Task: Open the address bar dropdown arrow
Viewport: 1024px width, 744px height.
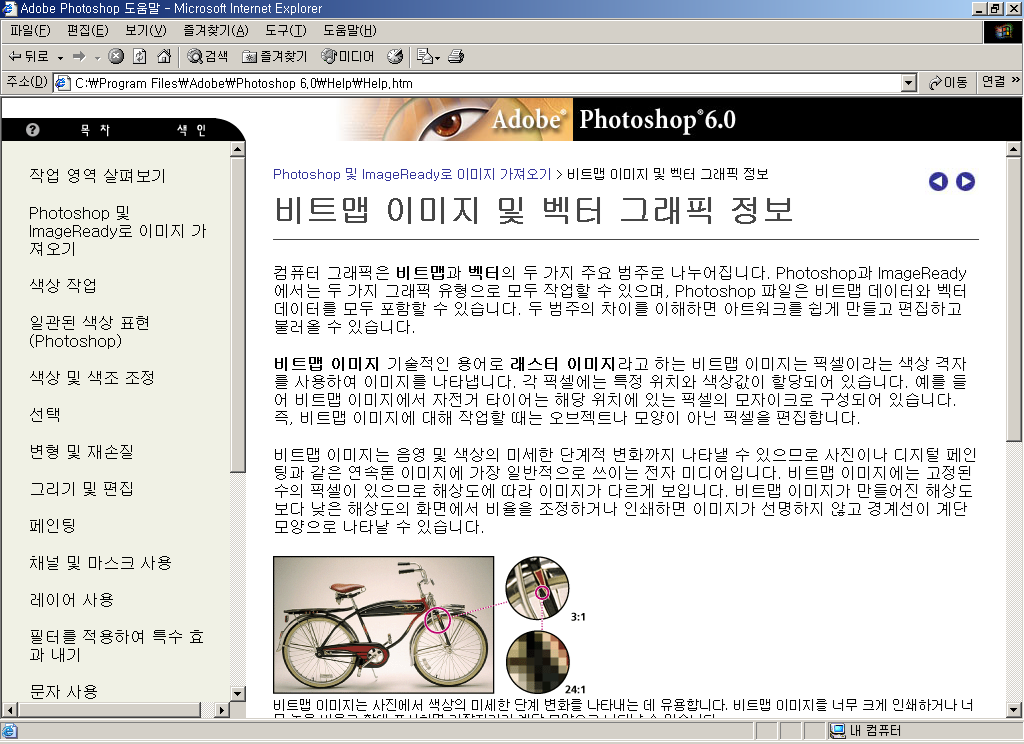Action: pyautogui.click(x=909, y=83)
